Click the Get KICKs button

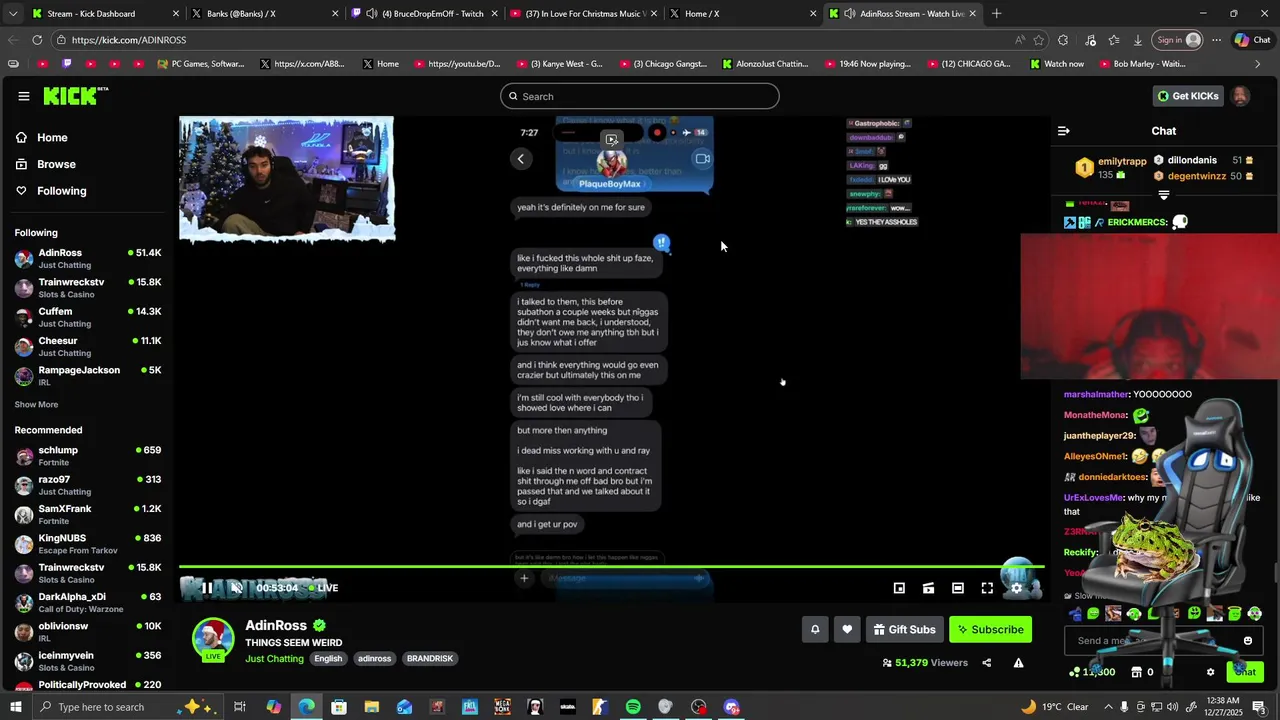(x=1187, y=96)
